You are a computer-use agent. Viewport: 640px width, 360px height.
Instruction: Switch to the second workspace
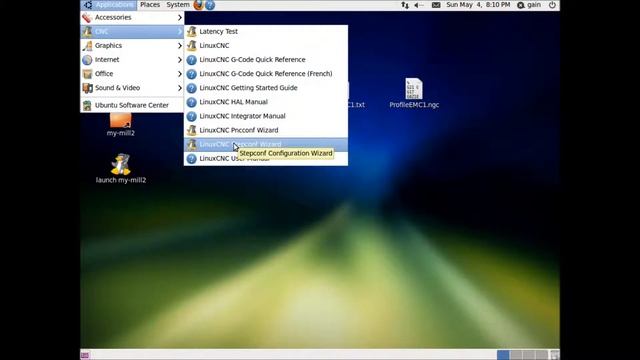tap(516, 355)
